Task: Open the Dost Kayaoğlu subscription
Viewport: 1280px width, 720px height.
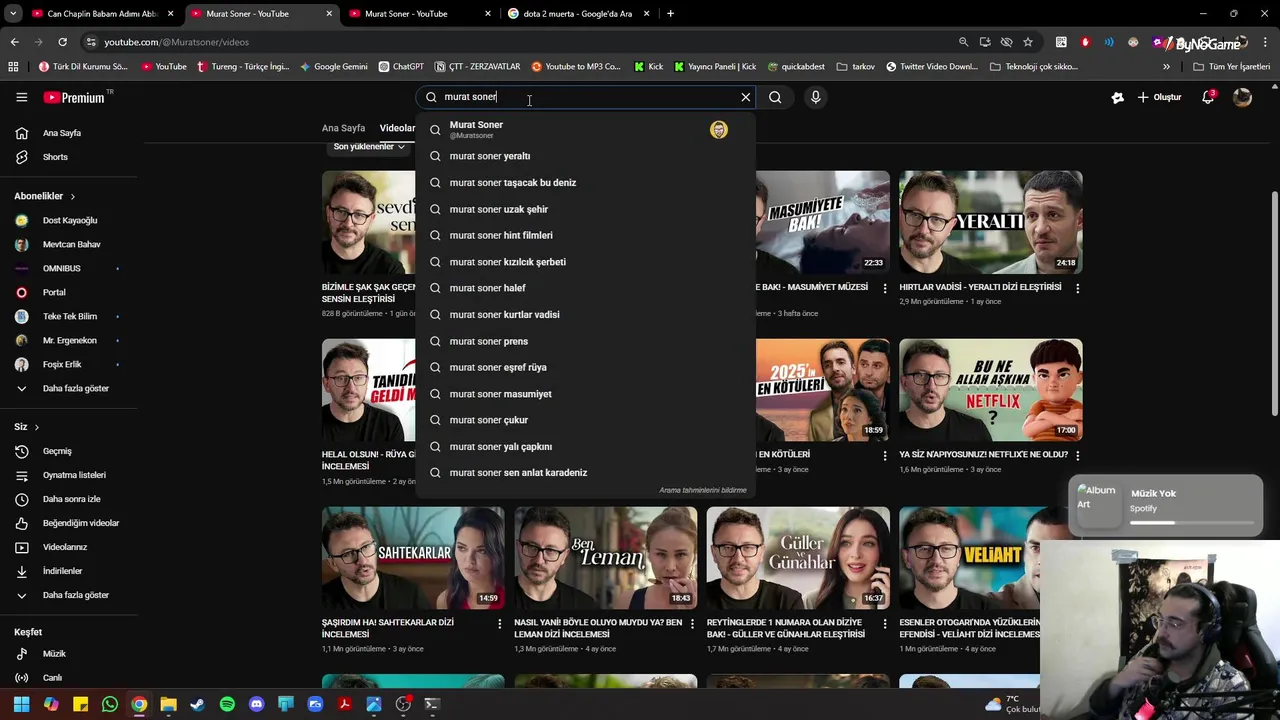Action: point(70,220)
